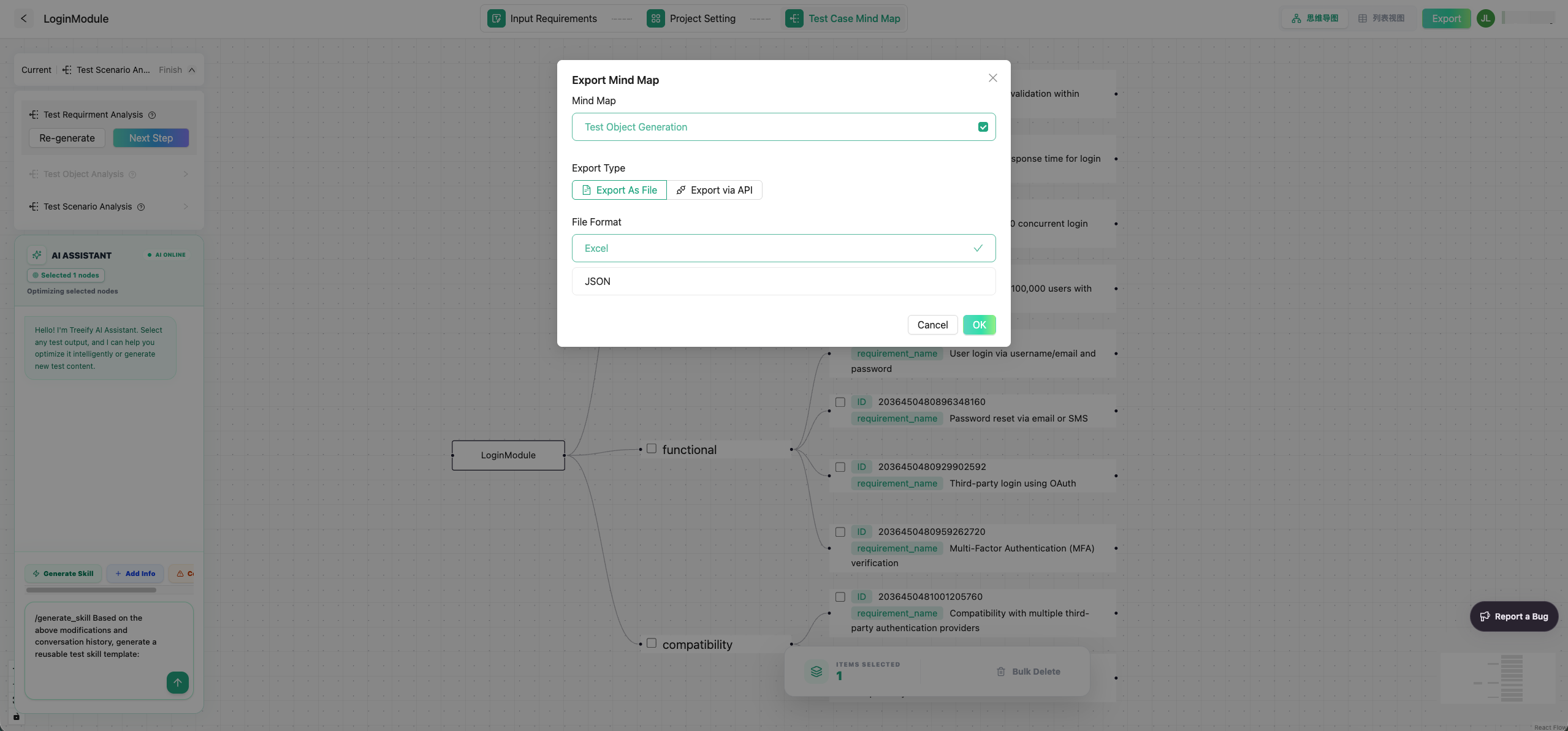Click the back arrow beside LoginModule
Image resolution: width=1568 pixels, height=731 pixels.
23,18
